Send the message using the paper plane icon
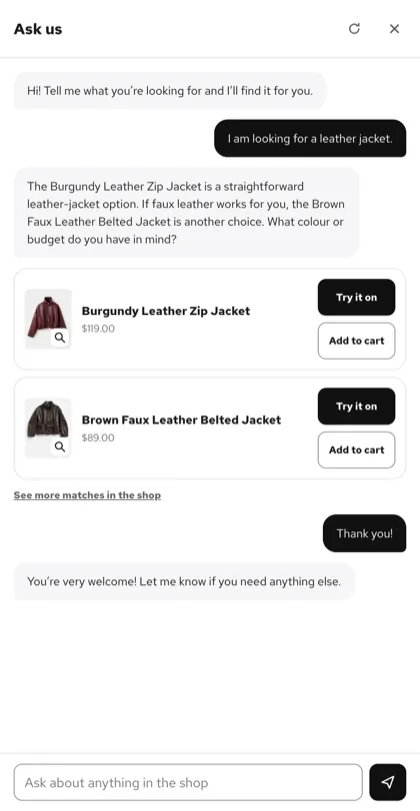Image resolution: width=420 pixels, height=811 pixels. 388,782
